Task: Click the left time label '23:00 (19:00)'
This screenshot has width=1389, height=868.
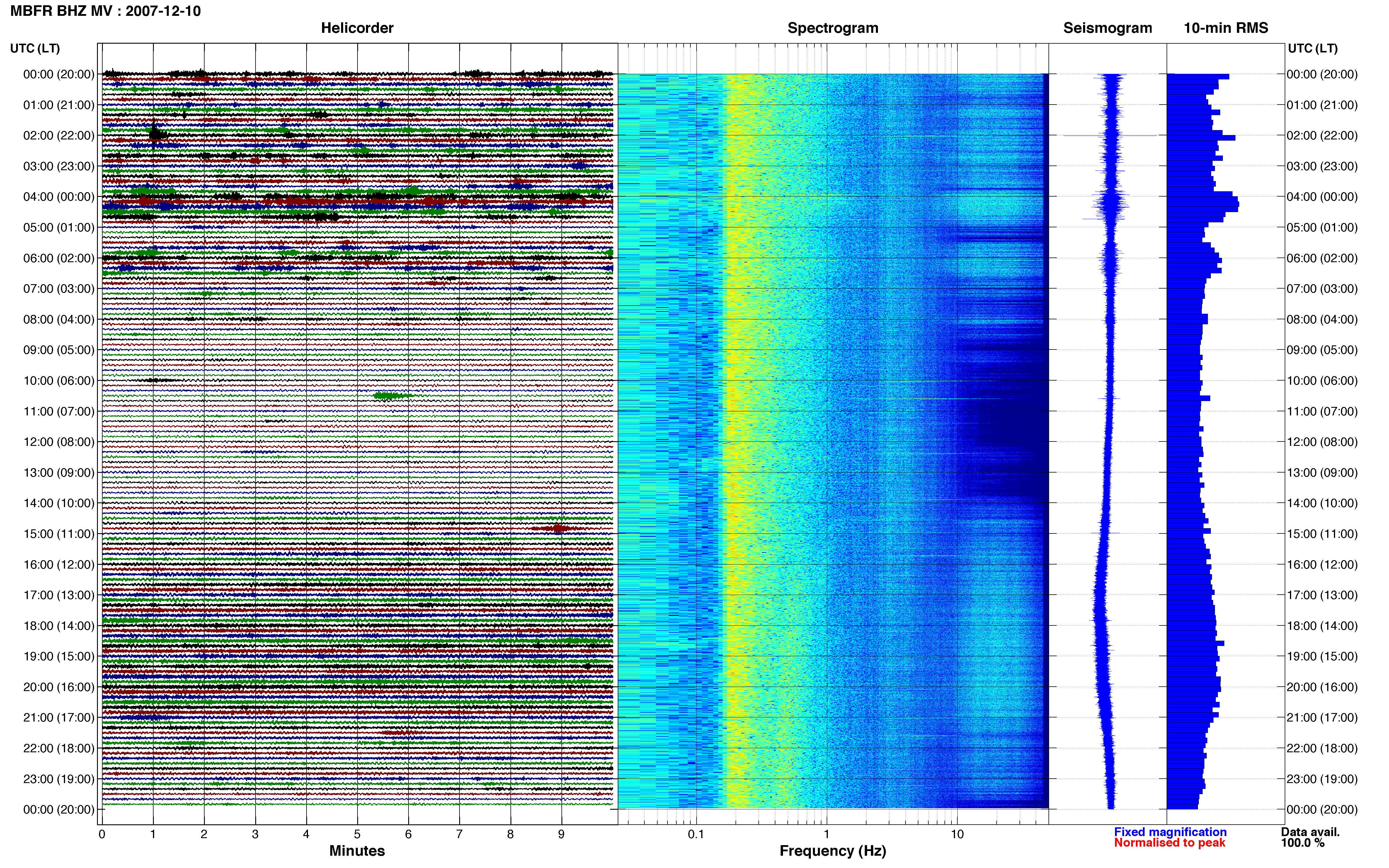Action: click(x=59, y=779)
